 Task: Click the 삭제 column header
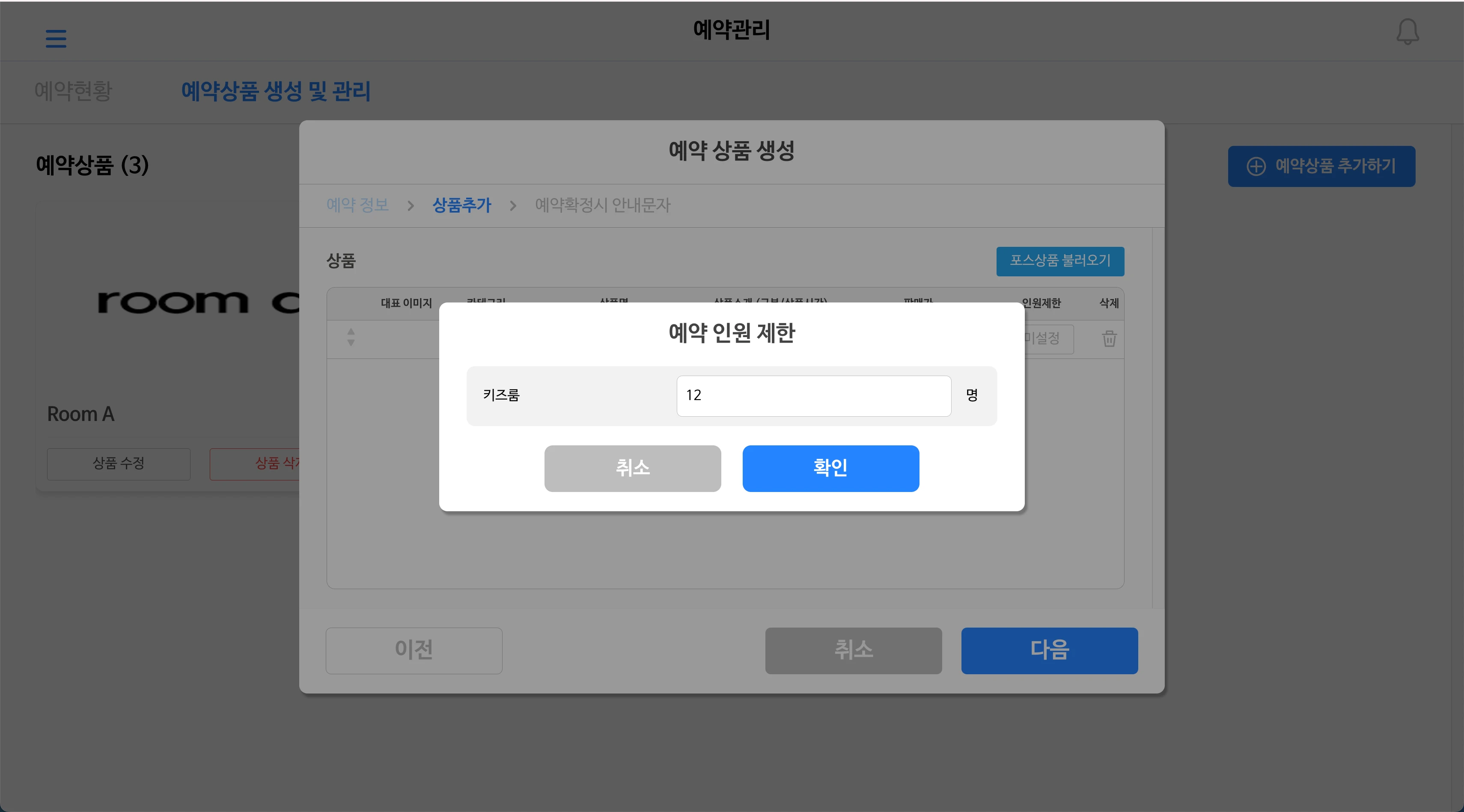1109,303
